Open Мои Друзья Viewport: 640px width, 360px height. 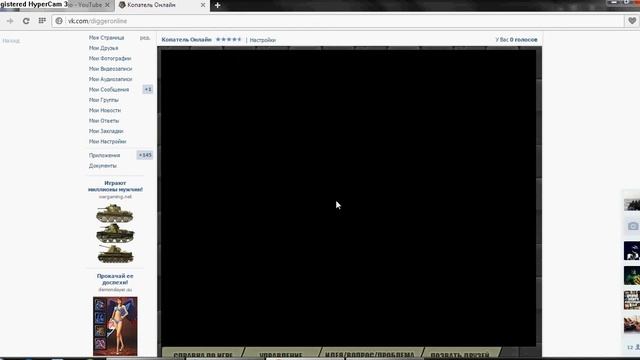103,48
